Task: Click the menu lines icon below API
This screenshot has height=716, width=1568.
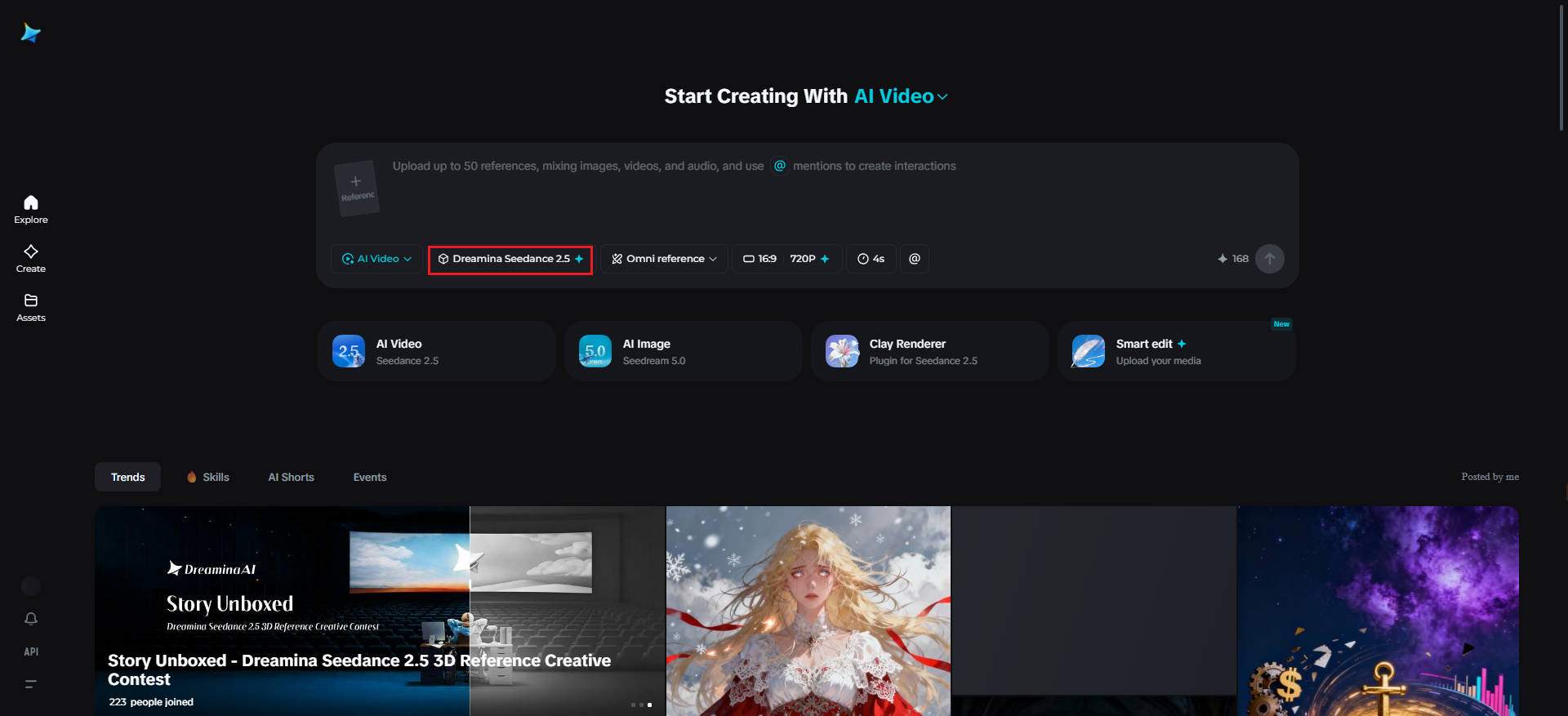Action: point(31,684)
